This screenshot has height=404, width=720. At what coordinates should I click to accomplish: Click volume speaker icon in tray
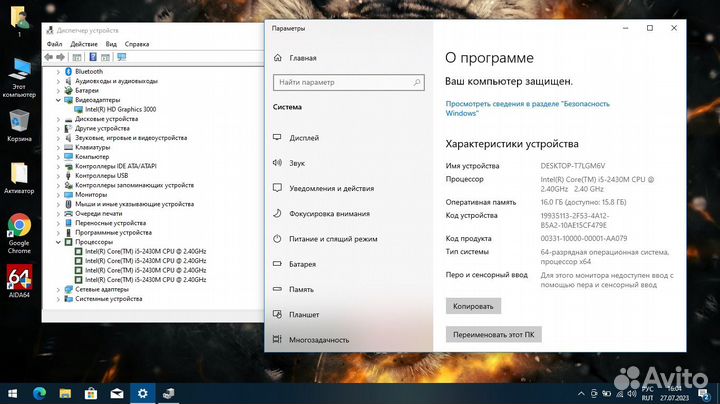(x=632, y=393)
